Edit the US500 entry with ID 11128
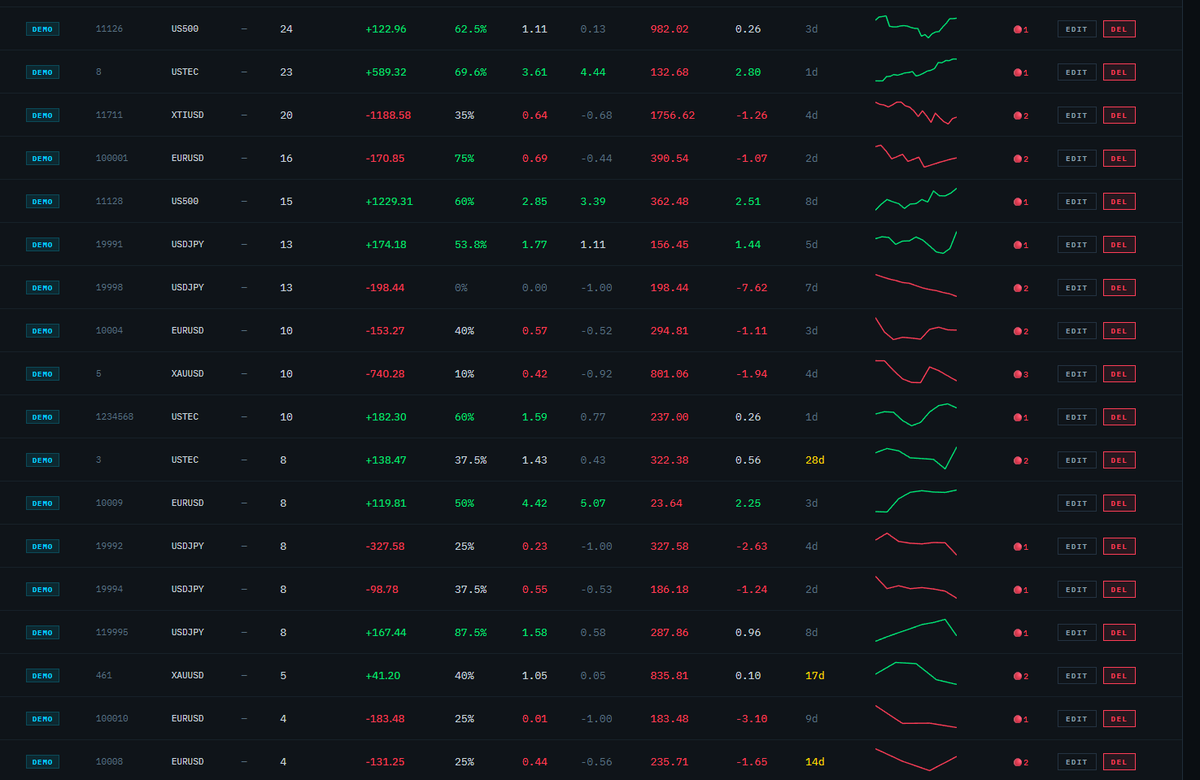 (x=1077, y=201)
